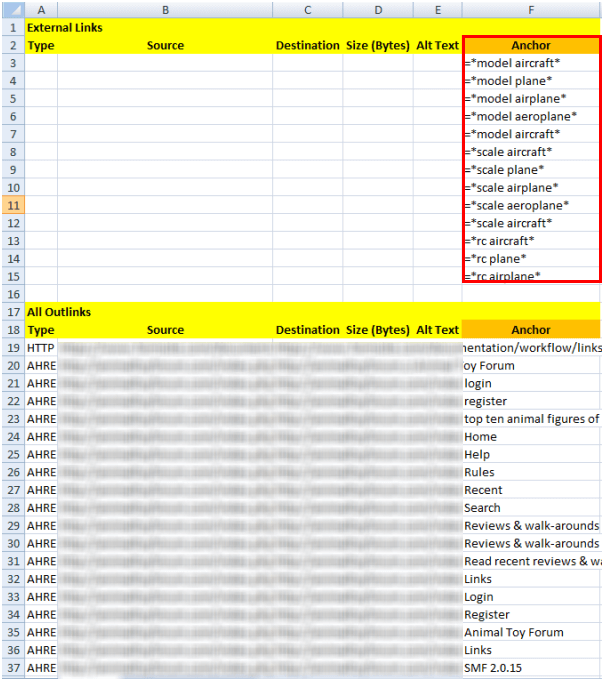Select column B header
The width and height of the screenshot is (604, 681).
point(165,10)
